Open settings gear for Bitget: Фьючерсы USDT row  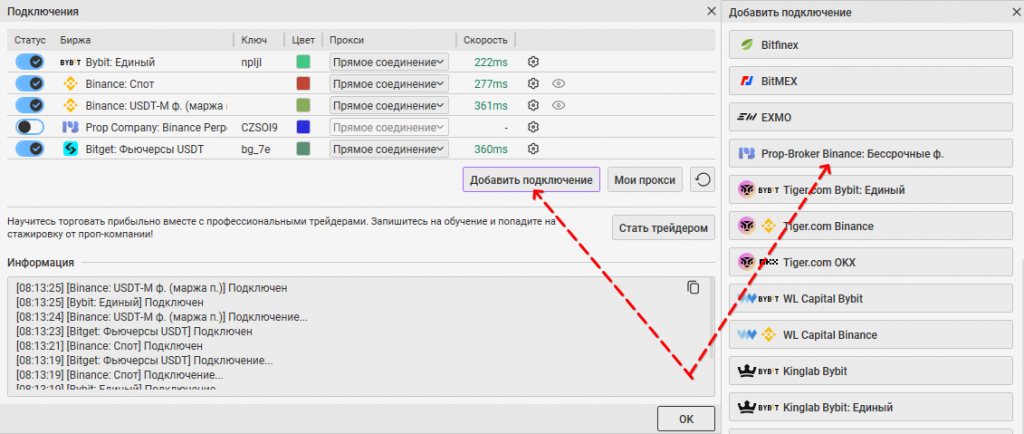tap(533, 149)
